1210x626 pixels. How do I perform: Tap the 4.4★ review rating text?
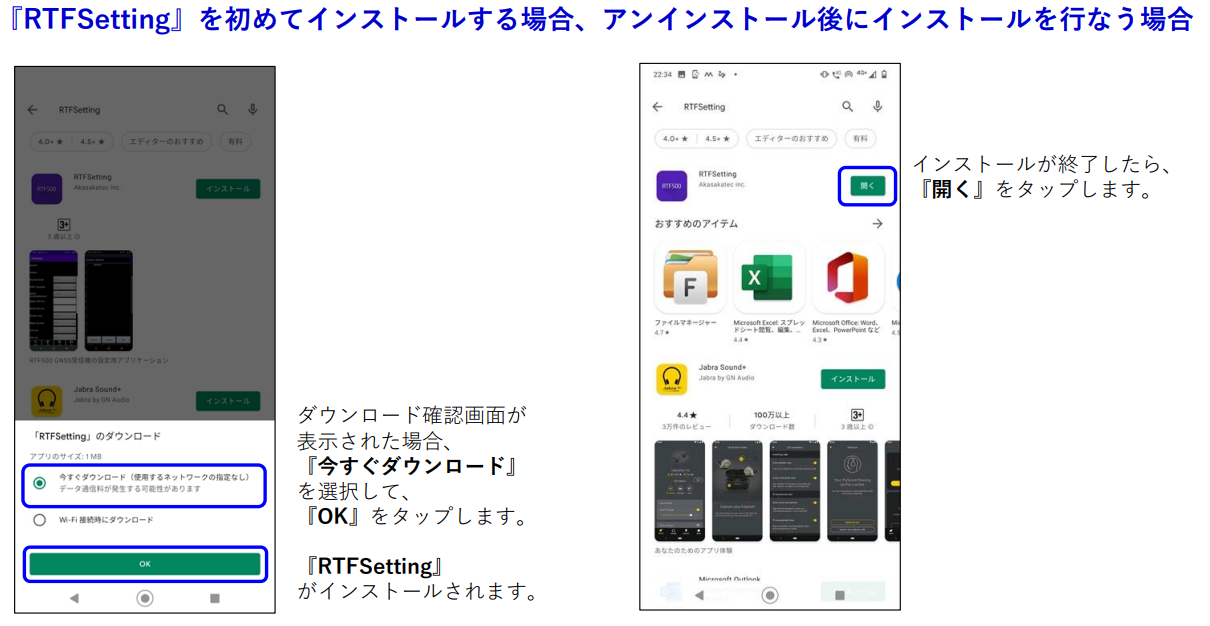686,415
